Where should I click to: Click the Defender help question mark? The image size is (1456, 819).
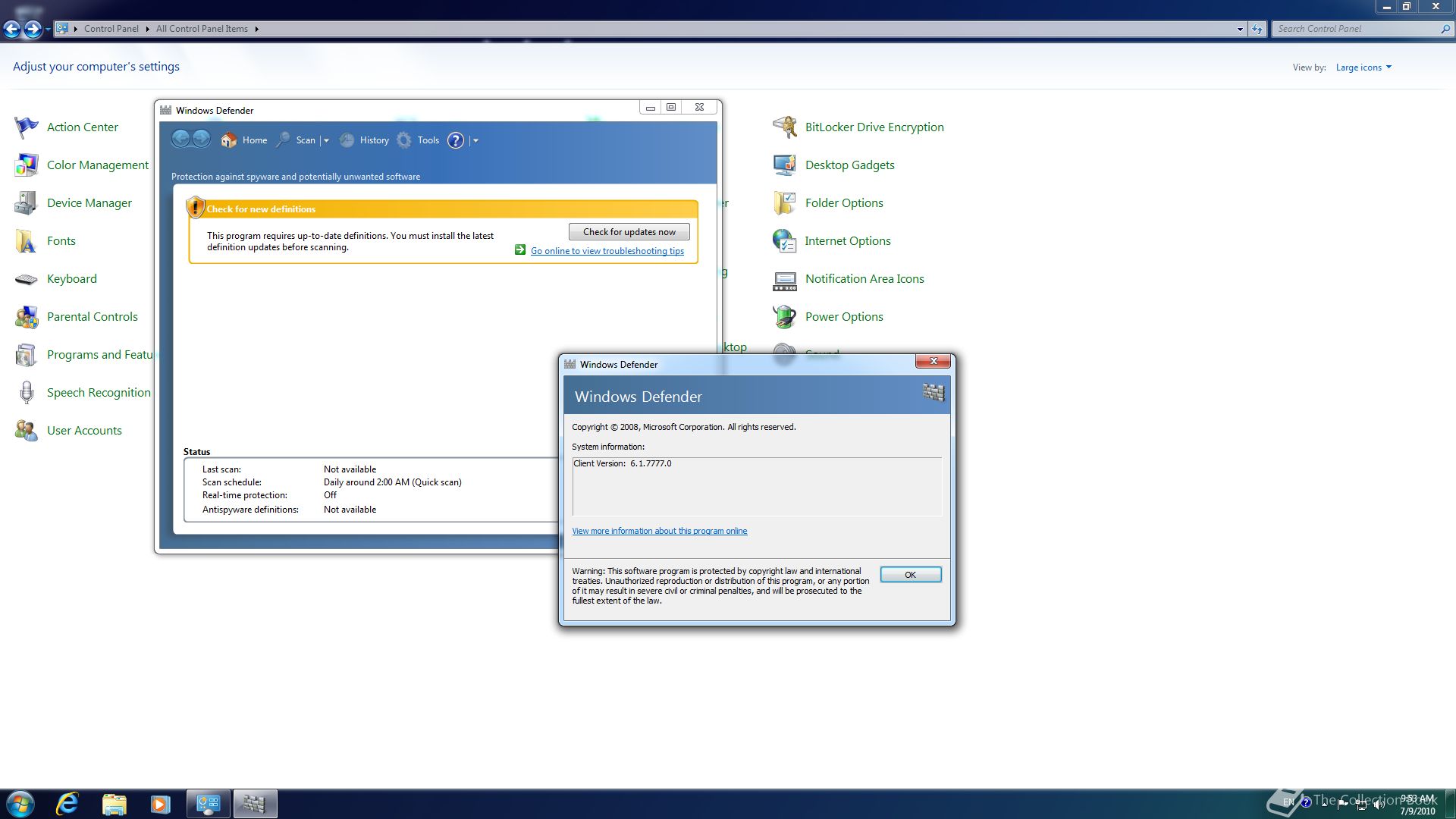pyautogui.click(x=456, y=140)
